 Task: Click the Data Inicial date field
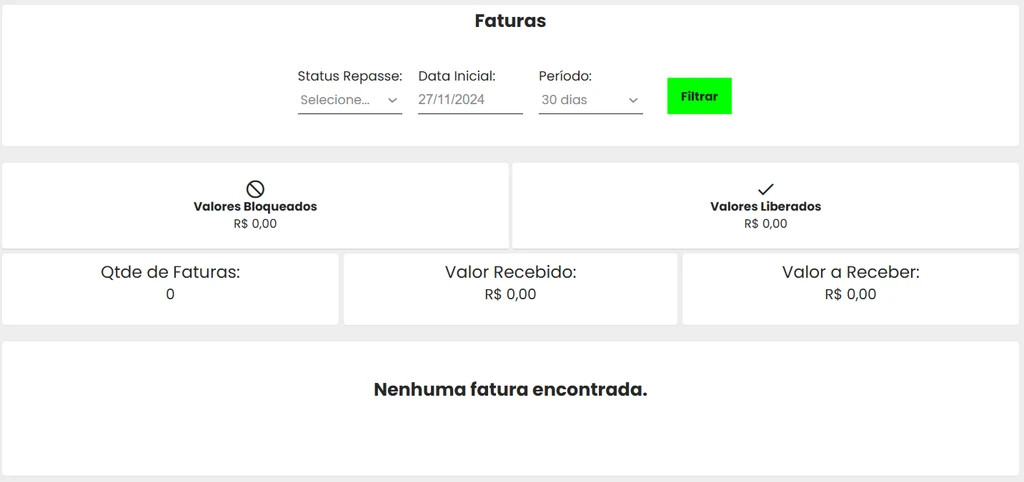pos(470,100)
